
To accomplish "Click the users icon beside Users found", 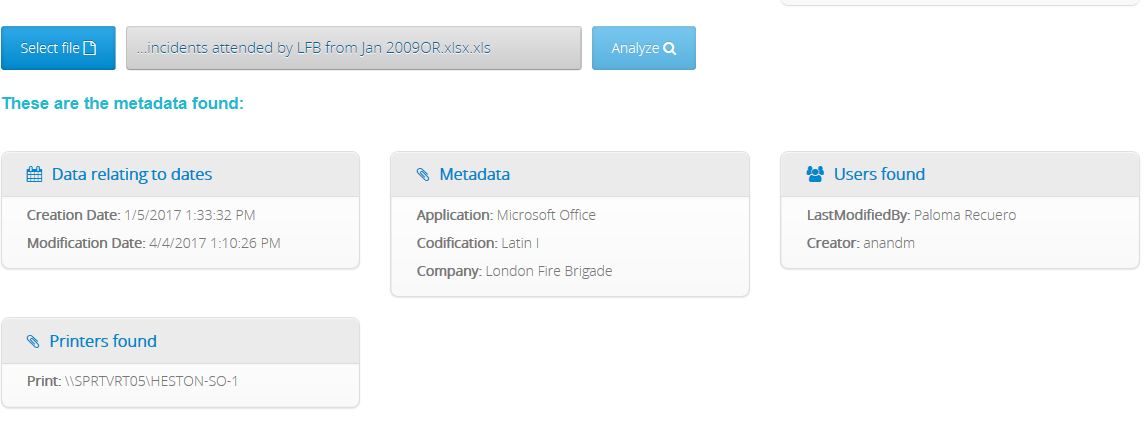I will coord(814,174).
